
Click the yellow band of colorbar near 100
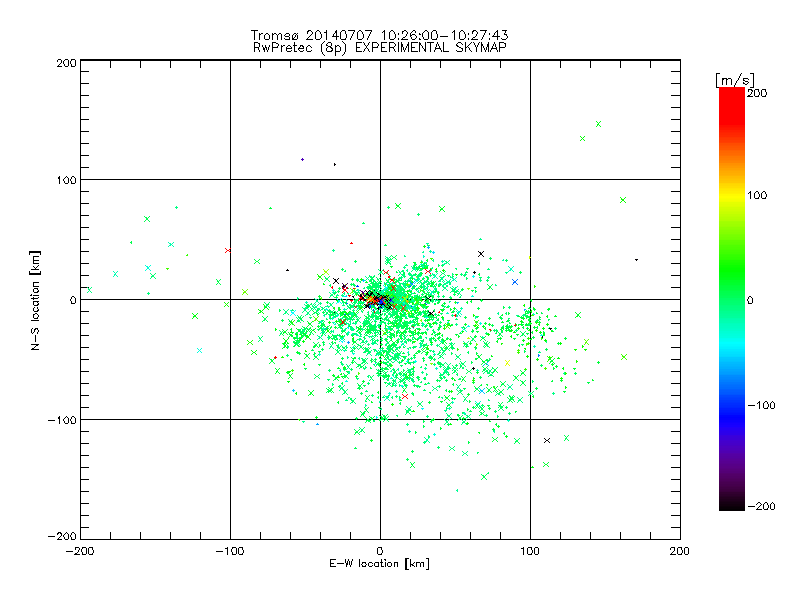[x=732, y=195]
